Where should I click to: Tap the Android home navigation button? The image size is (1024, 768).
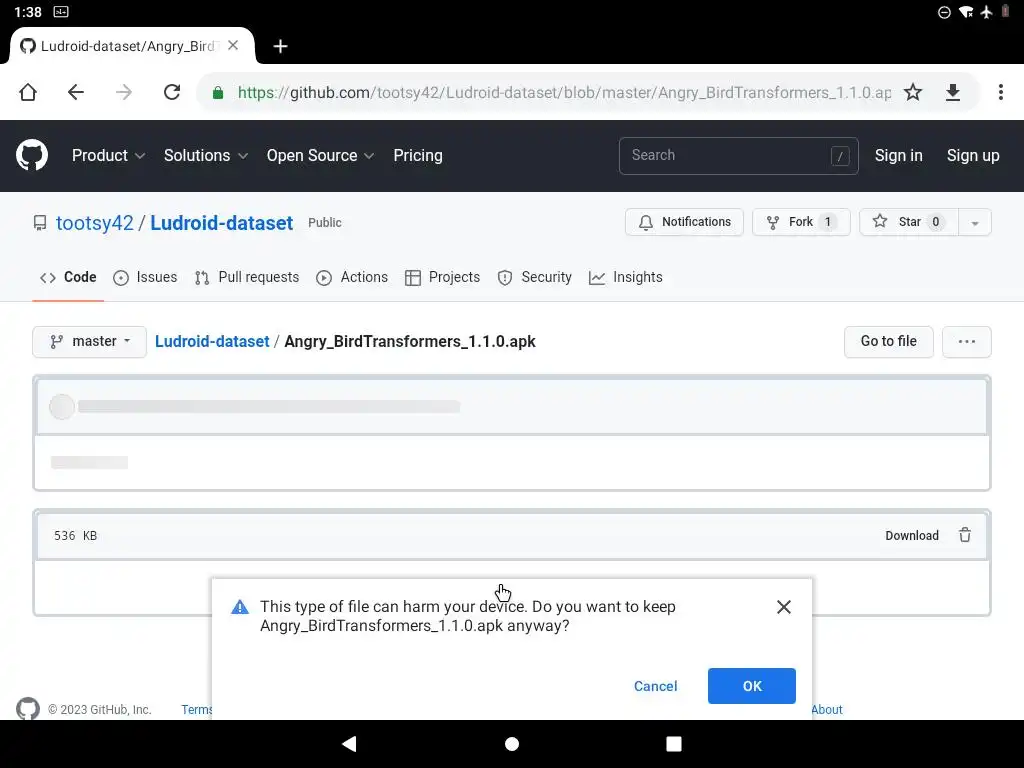(512, 744)
